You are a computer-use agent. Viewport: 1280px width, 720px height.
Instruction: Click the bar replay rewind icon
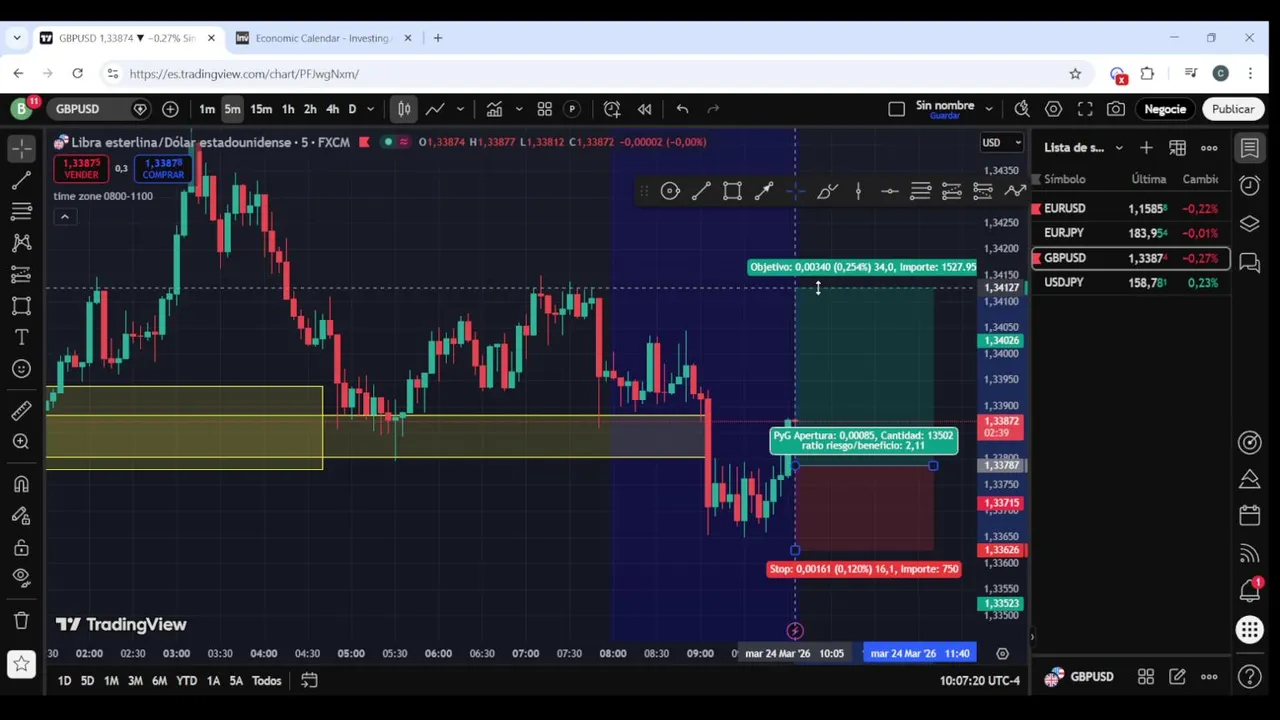[645, 109]
